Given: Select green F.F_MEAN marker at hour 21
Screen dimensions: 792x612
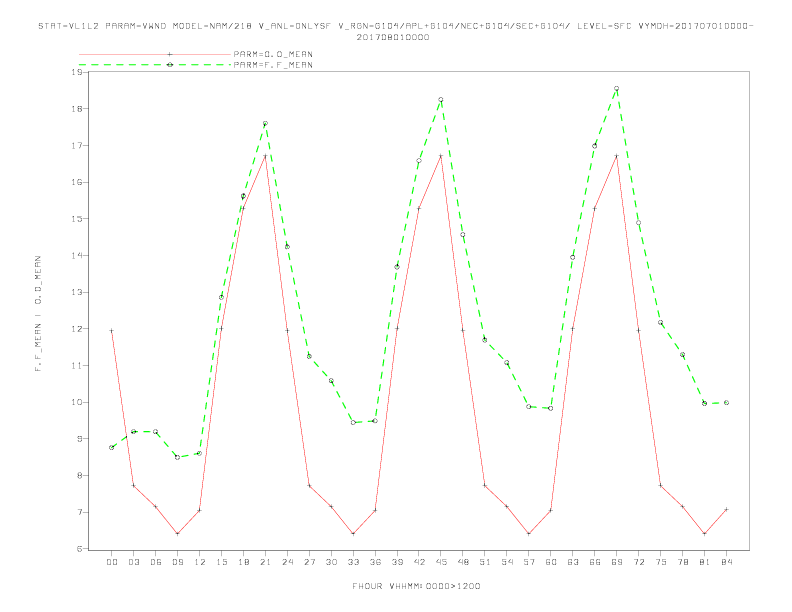Looking at the screenshot, I should pos(265,124).
